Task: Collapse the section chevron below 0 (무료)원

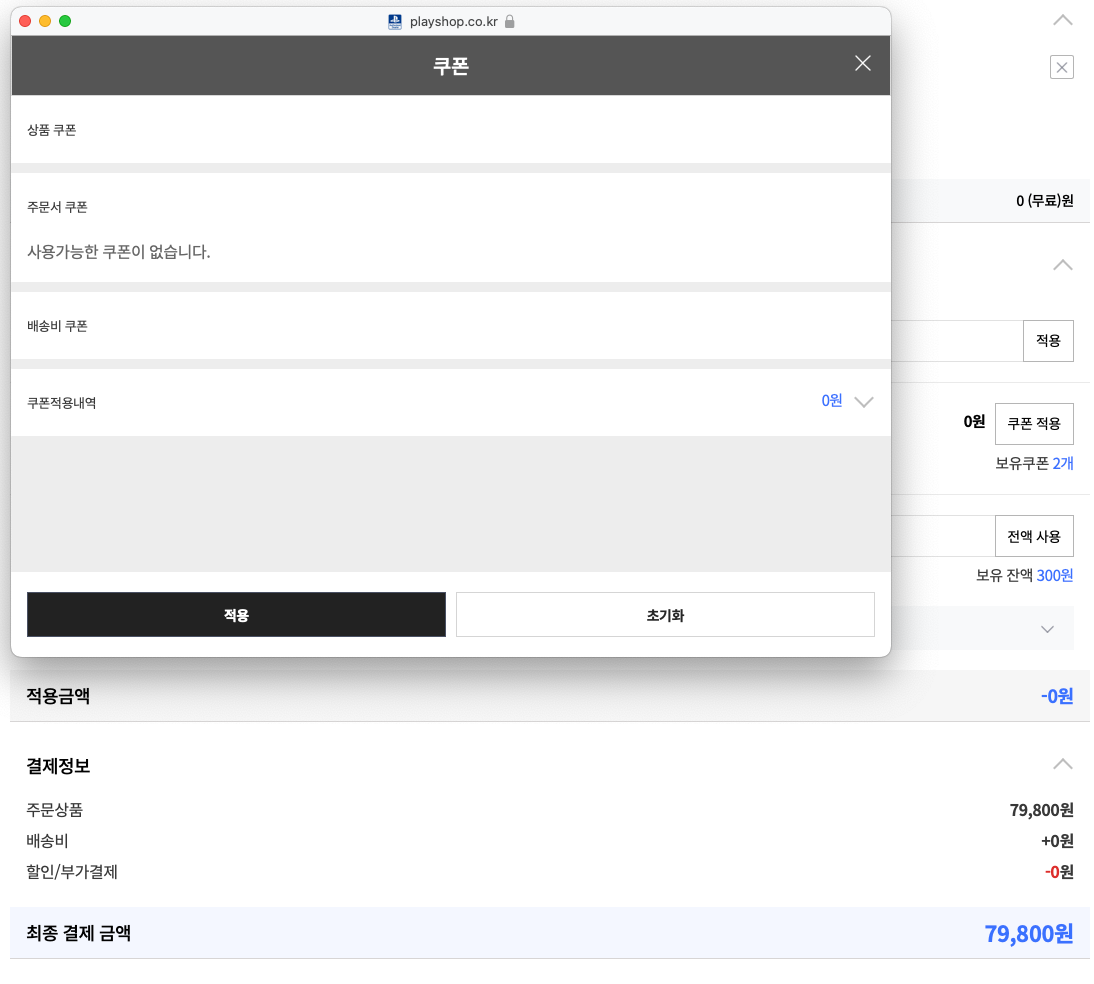Action: point(1063,266)
